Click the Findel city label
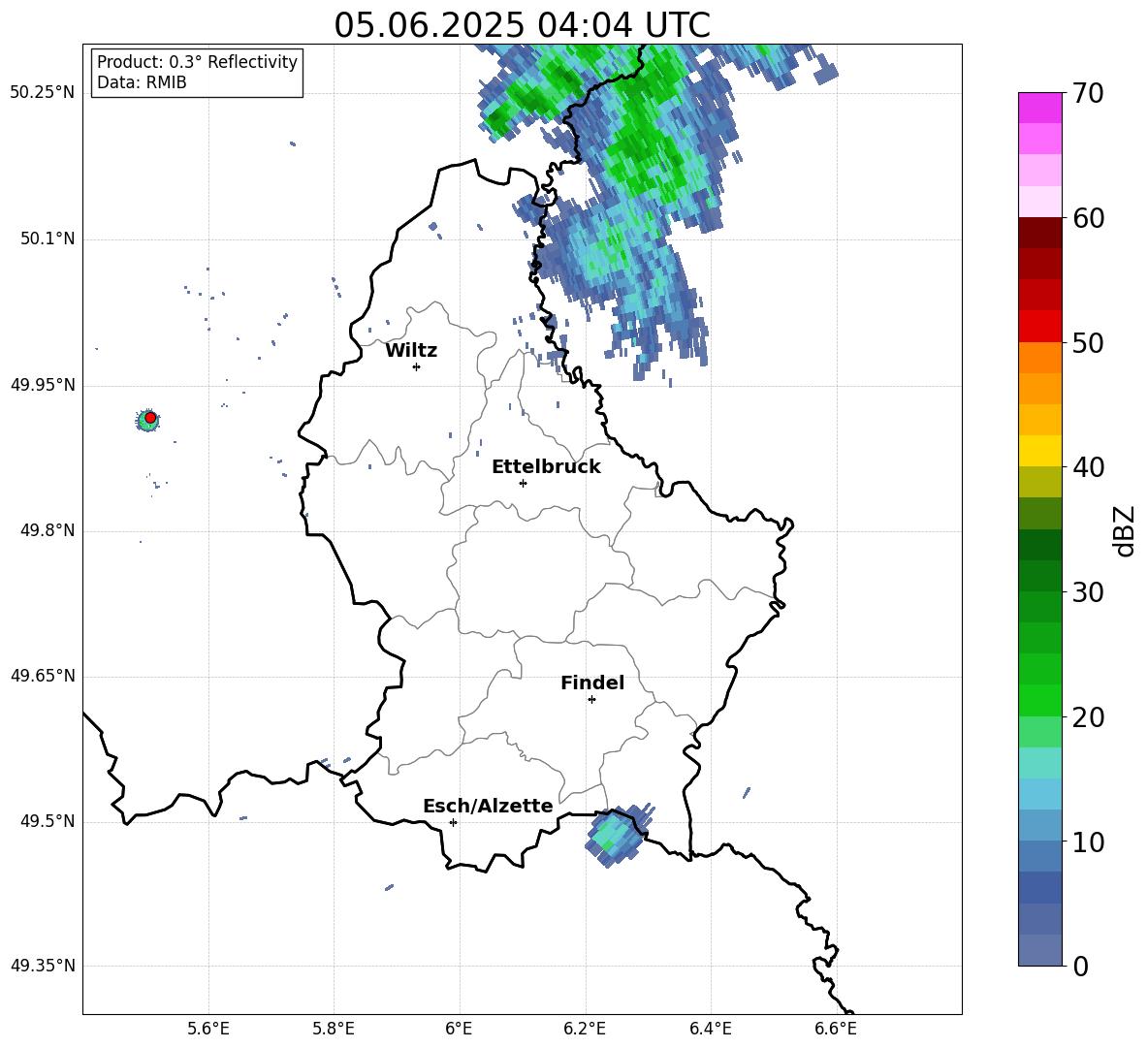Image resolution: width=1148 pixels, height=1048 pixels. [x=592, y=683]
